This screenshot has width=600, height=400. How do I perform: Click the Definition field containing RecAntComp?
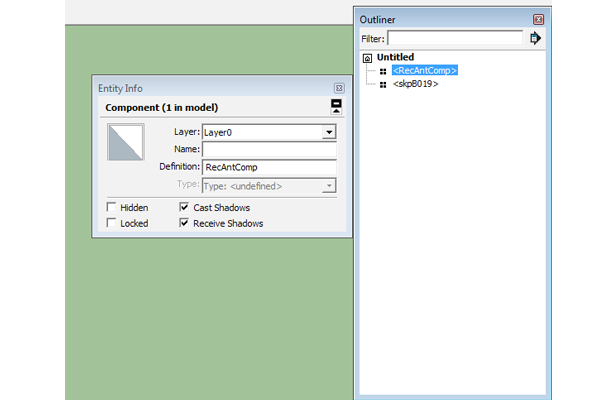pyautogui.click(x=268, y=167)
